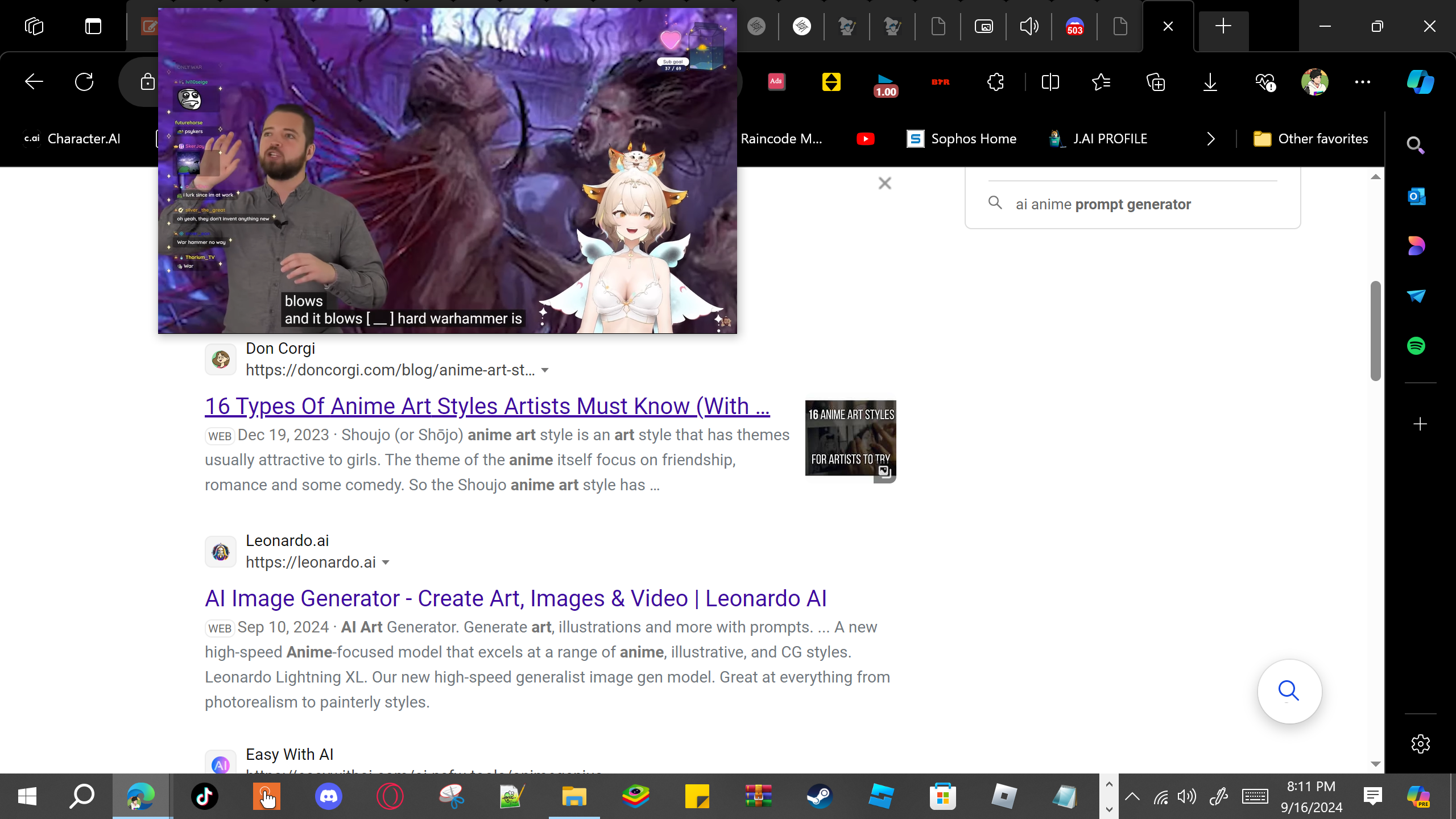The height and width of the screenshot is (819, 1456).
Task: Open the Leonardo AI Image Generator result
Action: tap(516, 598)
